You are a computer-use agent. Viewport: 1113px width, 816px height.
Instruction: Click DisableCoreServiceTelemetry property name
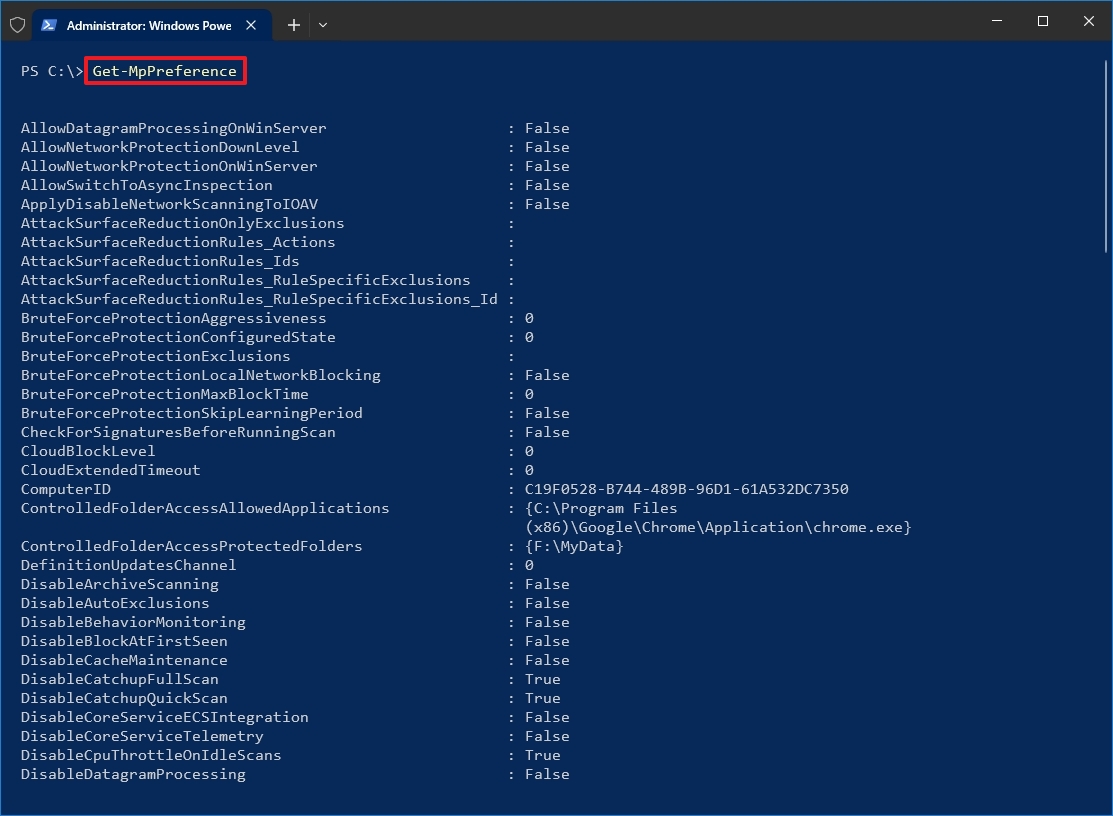(142, 737)
